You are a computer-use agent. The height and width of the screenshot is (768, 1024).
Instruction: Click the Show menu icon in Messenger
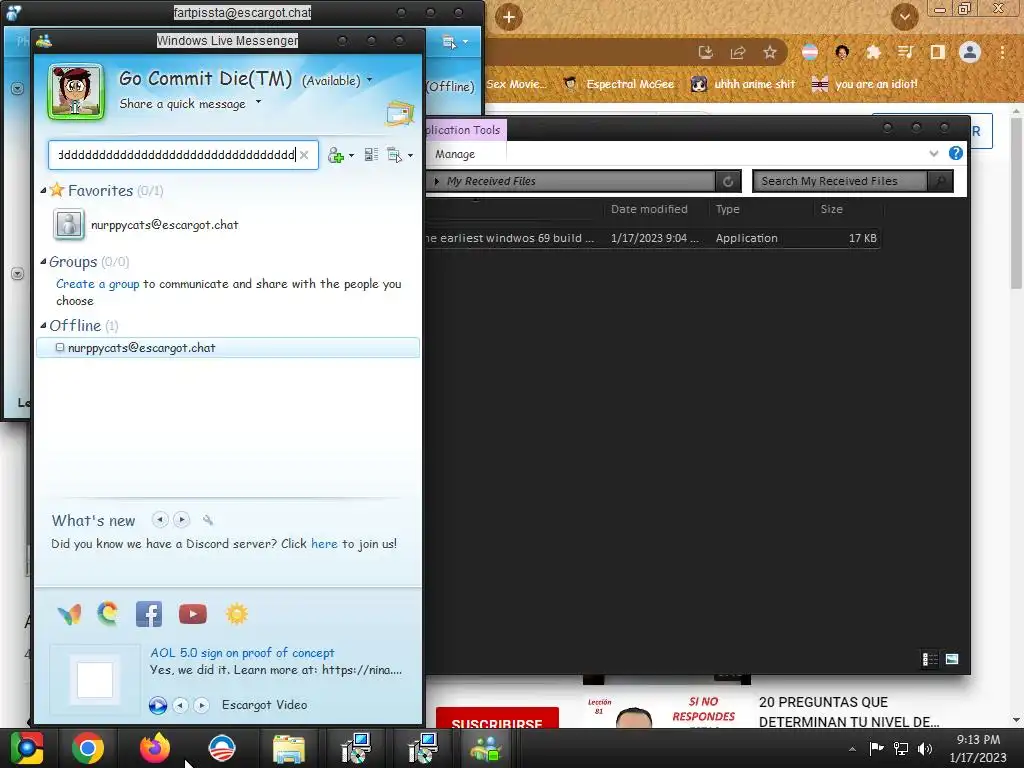(394, 155)
